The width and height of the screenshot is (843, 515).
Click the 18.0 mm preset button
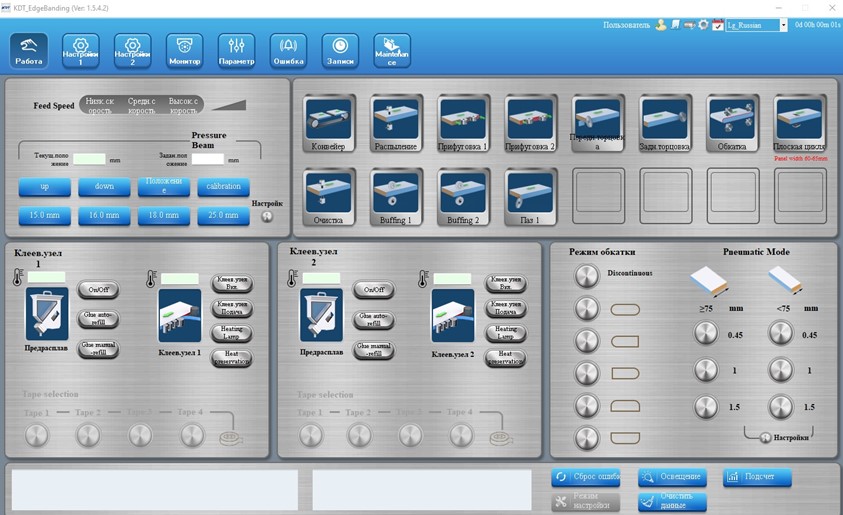164,215
